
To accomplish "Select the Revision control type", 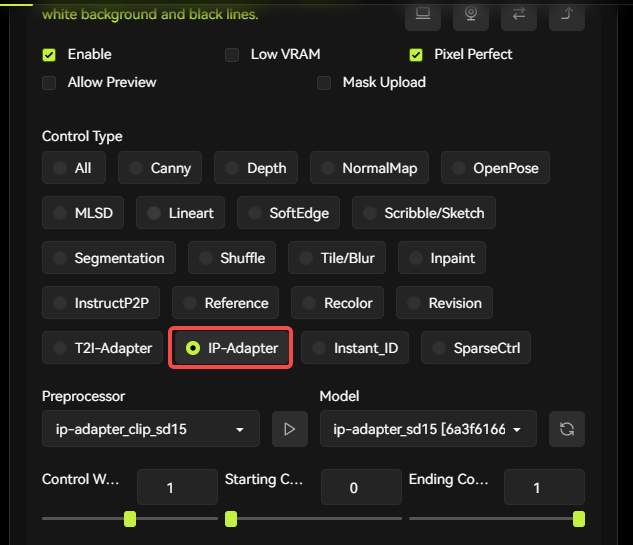I will coord(444,303).
